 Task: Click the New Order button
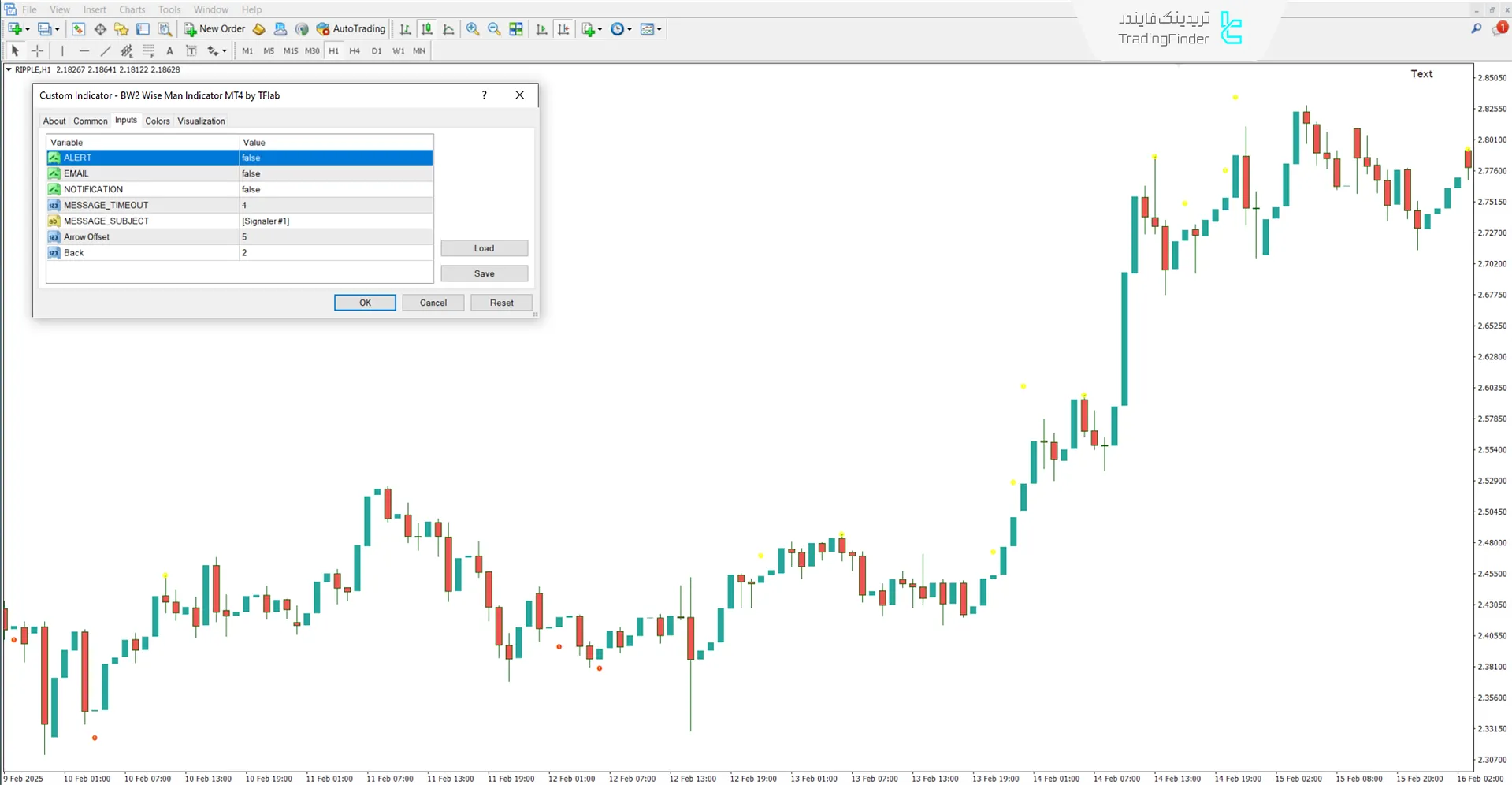click(214, 29)
